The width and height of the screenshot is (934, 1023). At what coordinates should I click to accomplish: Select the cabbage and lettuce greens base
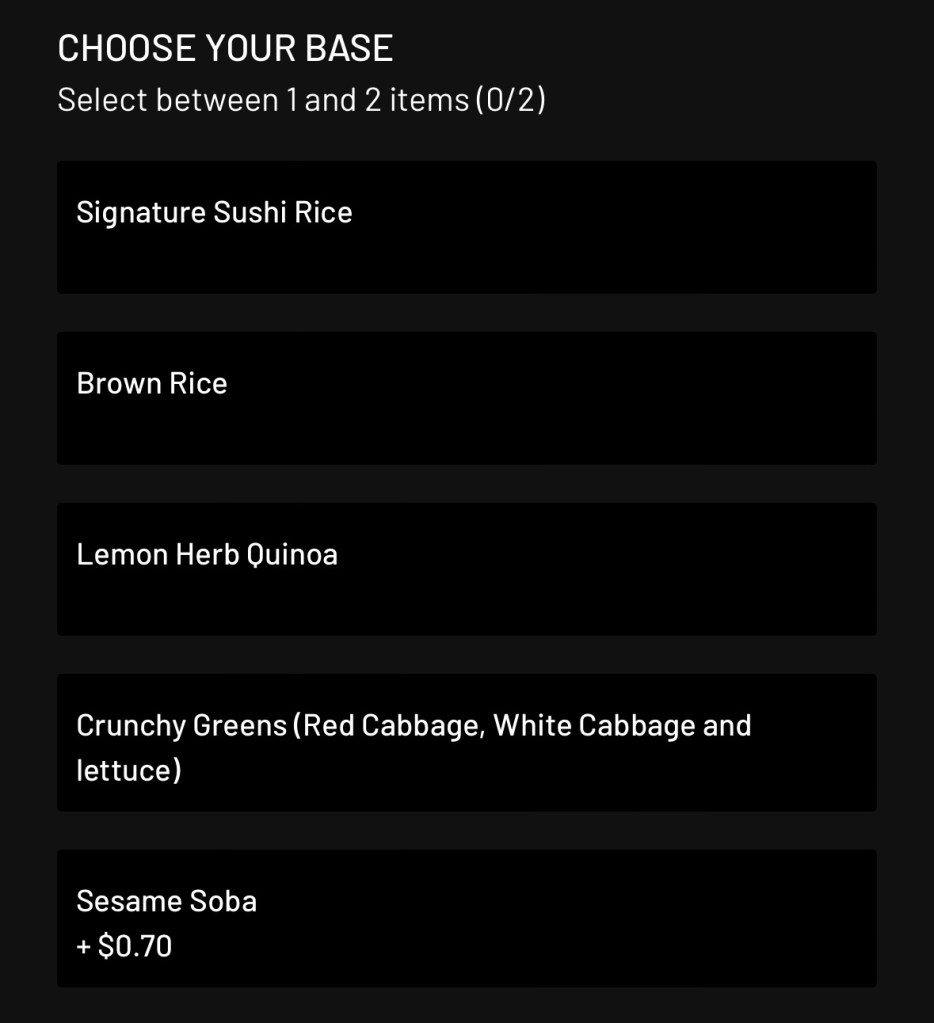[x=466, y=742]
